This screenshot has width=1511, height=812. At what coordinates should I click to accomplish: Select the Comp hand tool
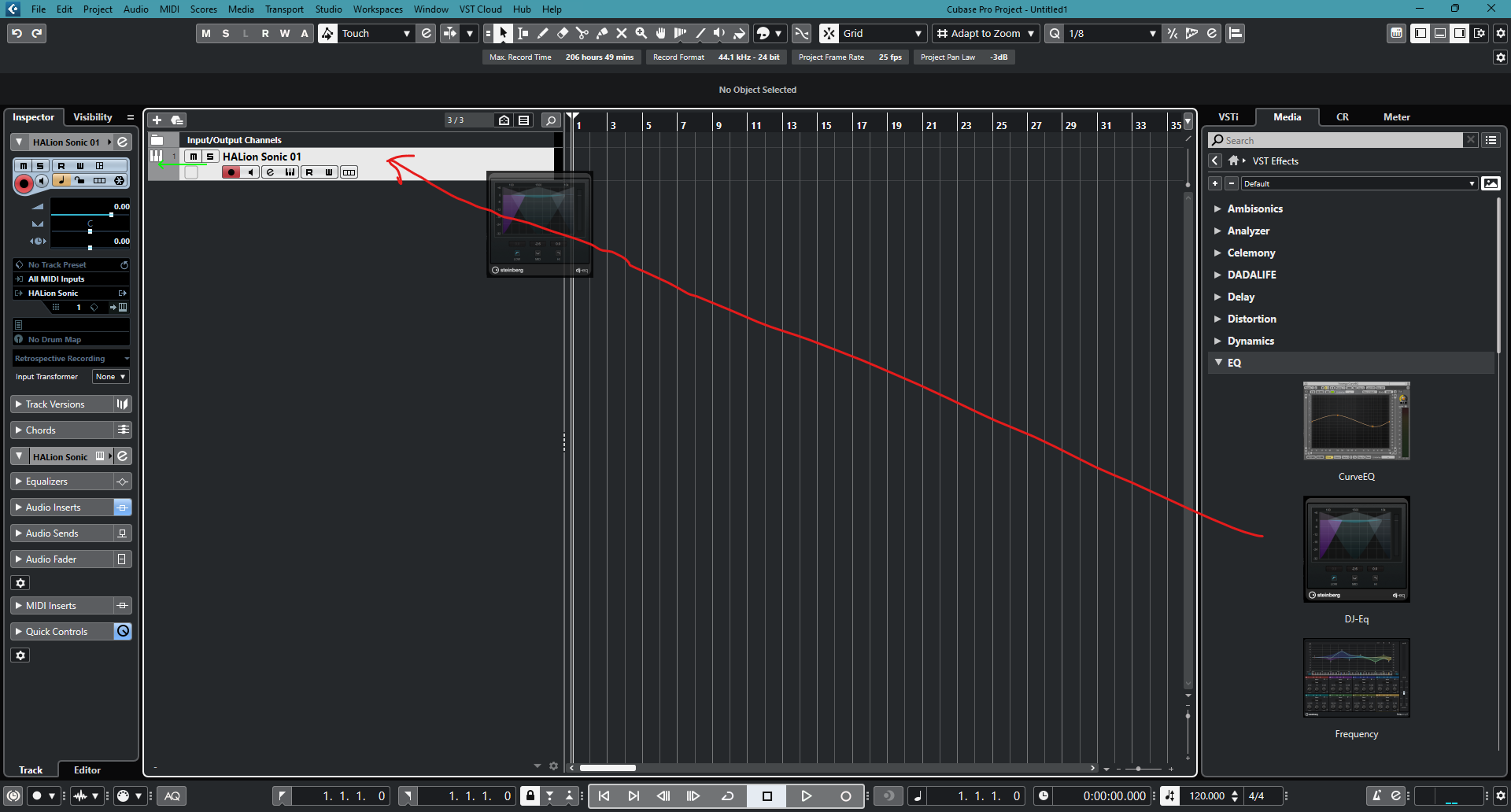[661, 33]
